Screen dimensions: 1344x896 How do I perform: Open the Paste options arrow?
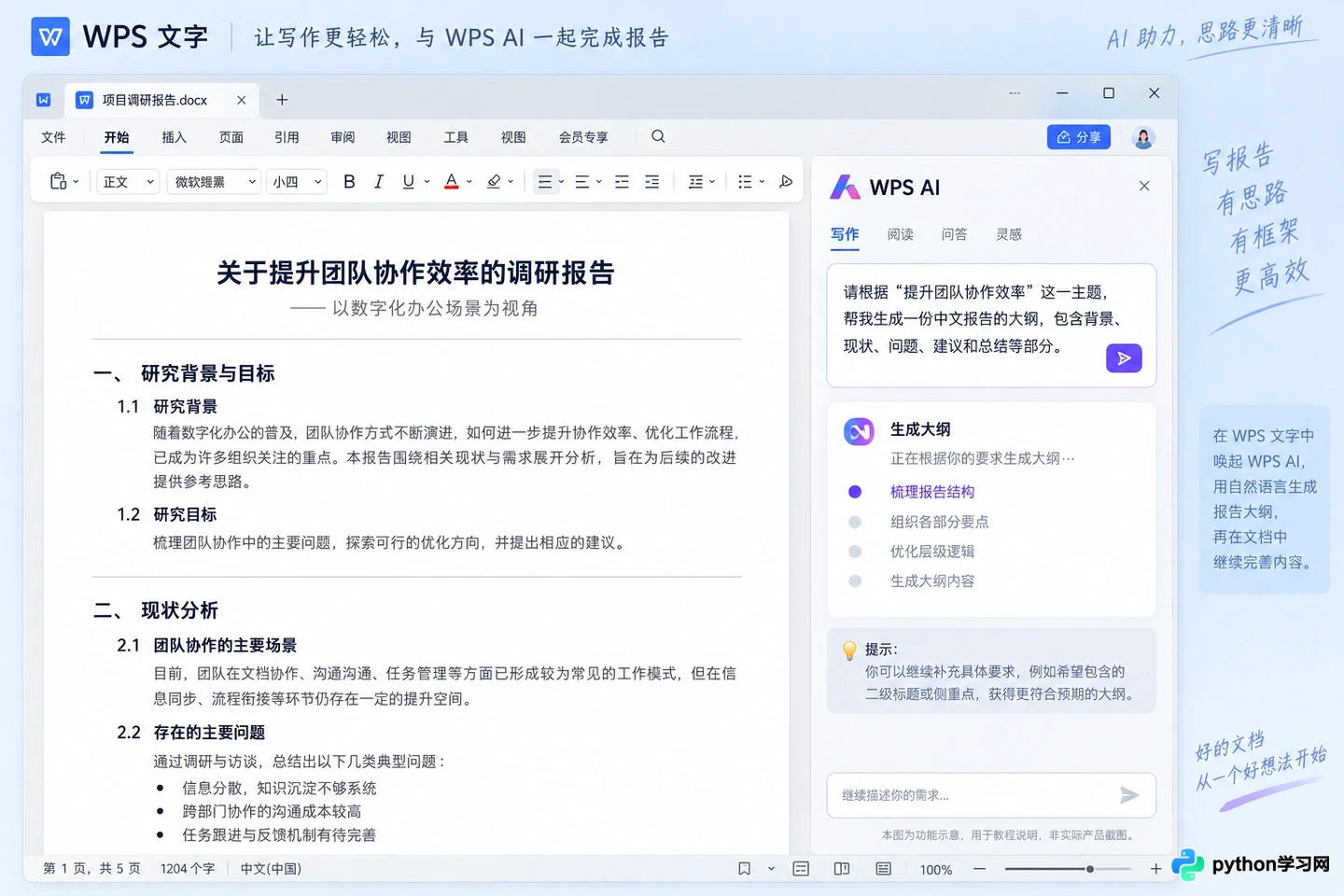coord(76,183)
